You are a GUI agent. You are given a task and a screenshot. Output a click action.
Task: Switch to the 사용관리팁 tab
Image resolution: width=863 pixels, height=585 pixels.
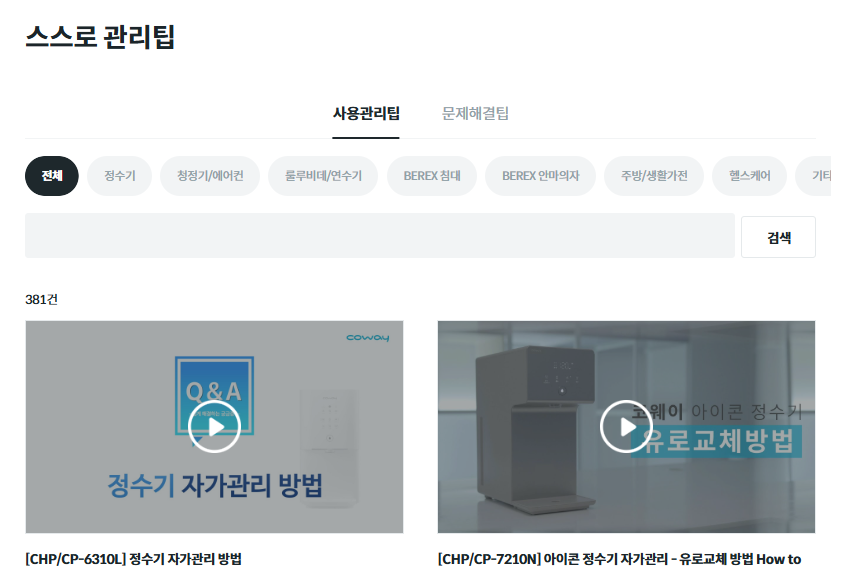(366, 113)
